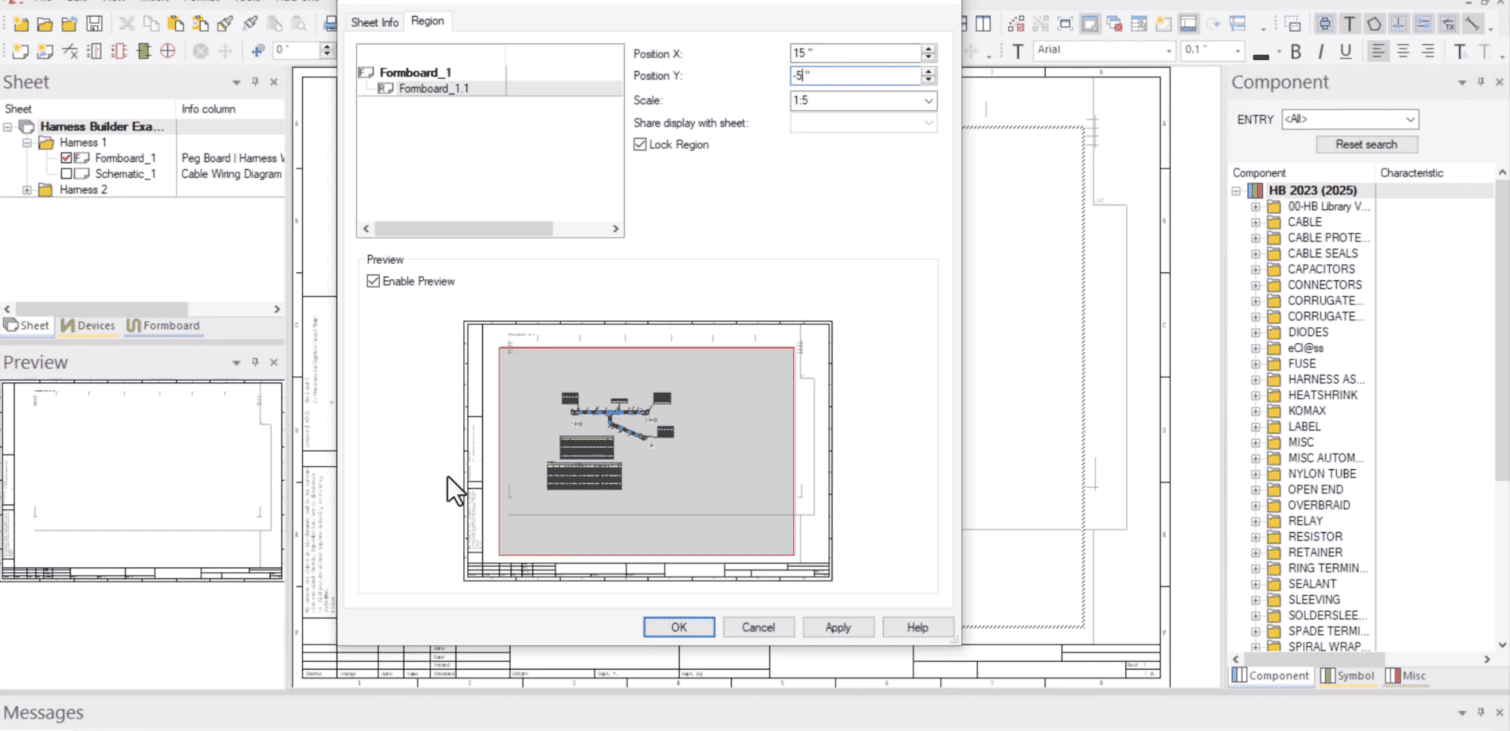1510x731 pixels.
Task: Click the Reset search button
Action: click(x=1365, y=144)
